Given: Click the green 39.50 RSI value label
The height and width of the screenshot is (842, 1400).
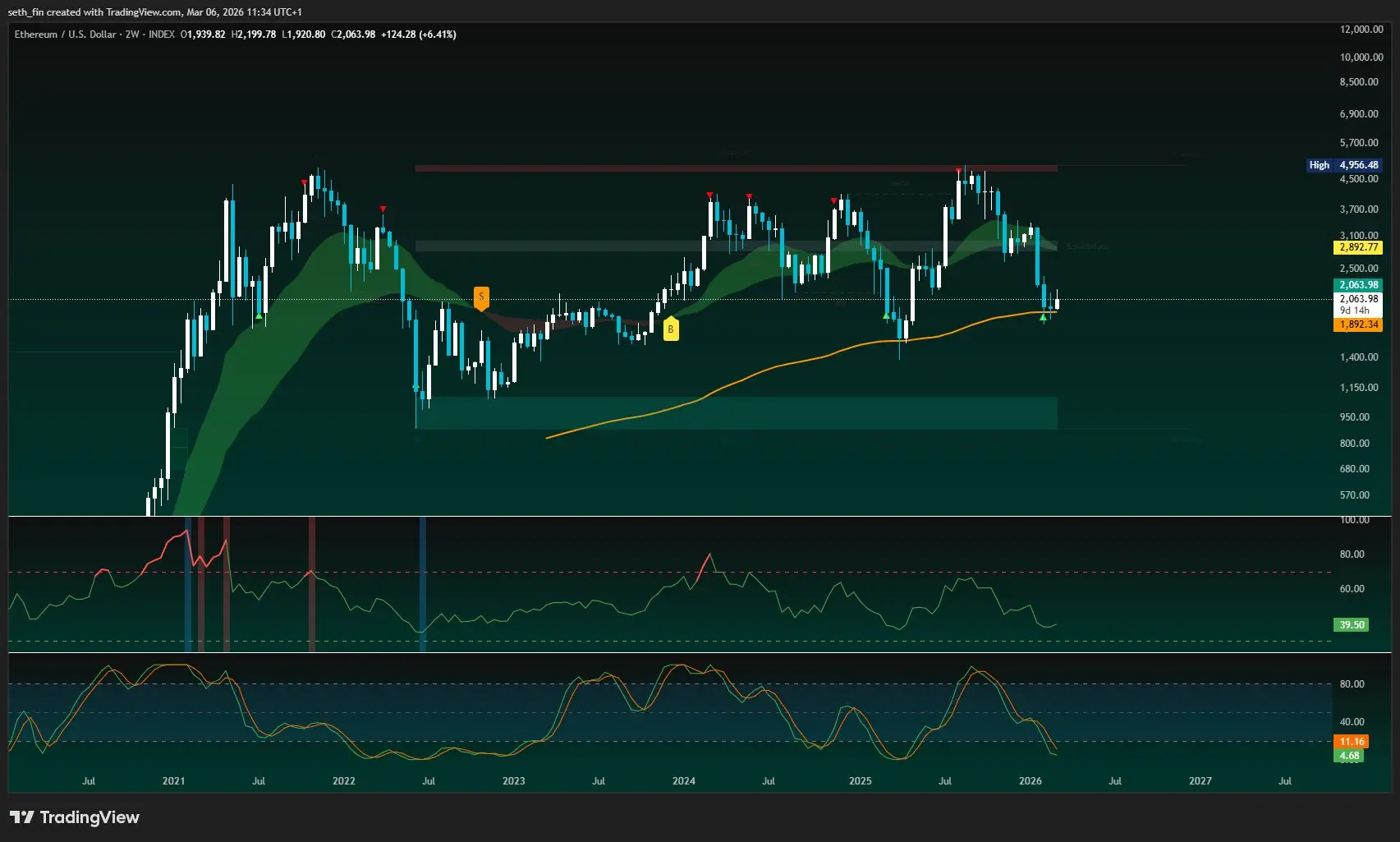Looking at the screenshot, I should coord(1352,625).
